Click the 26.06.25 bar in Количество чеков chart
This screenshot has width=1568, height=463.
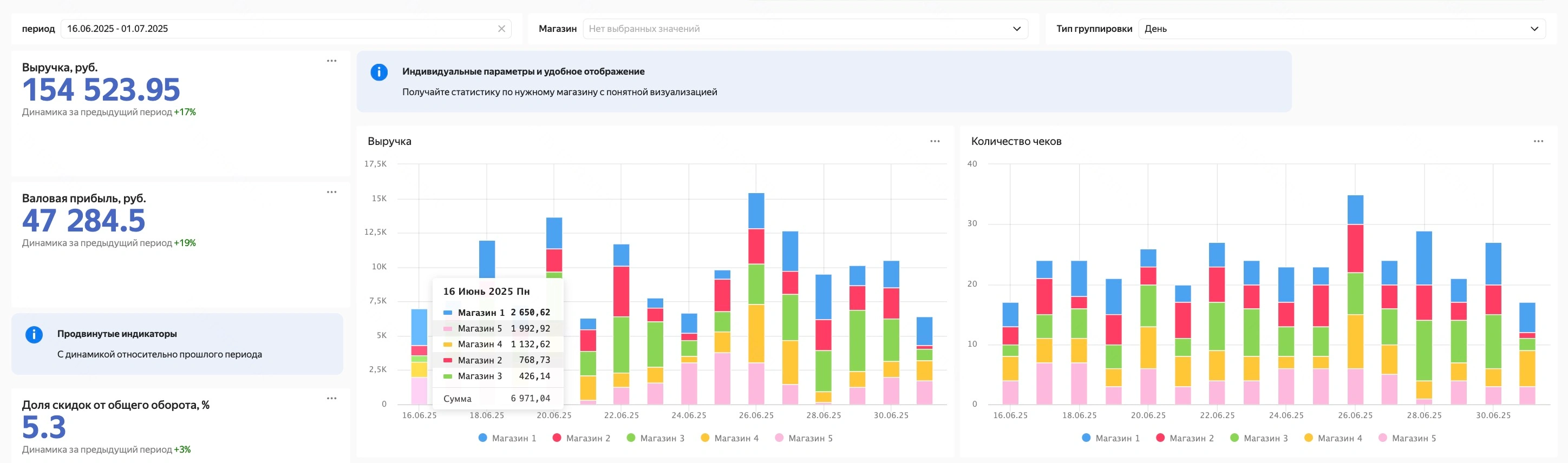tap(1355, 299)
